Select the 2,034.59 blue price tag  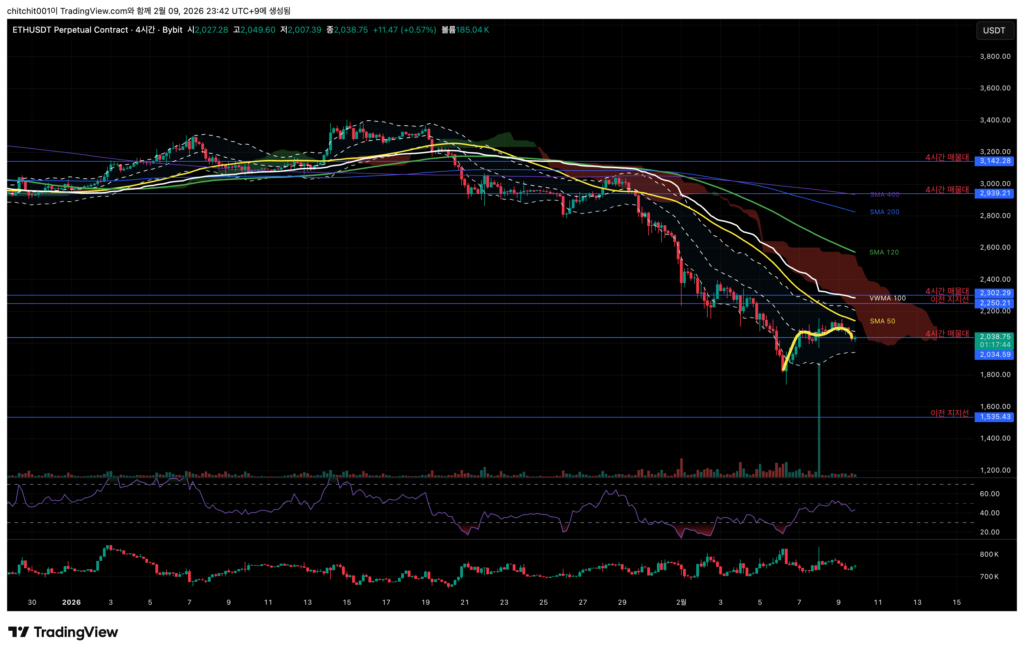click(x=994, y=354)
